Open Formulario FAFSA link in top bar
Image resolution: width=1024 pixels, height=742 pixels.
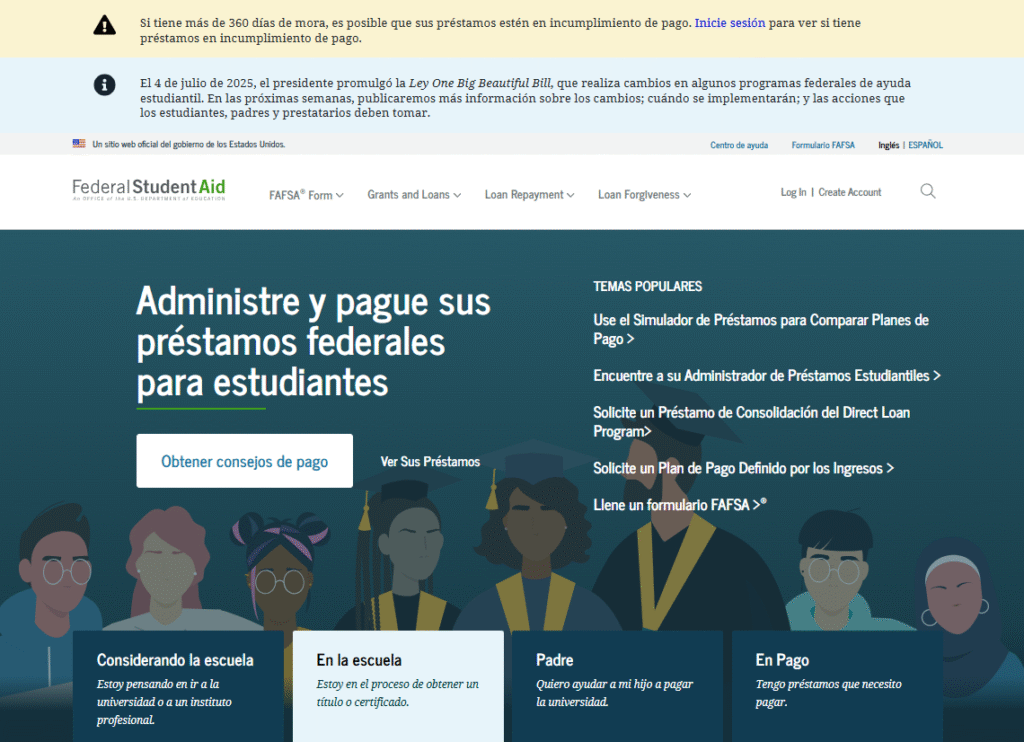(823, 145)
